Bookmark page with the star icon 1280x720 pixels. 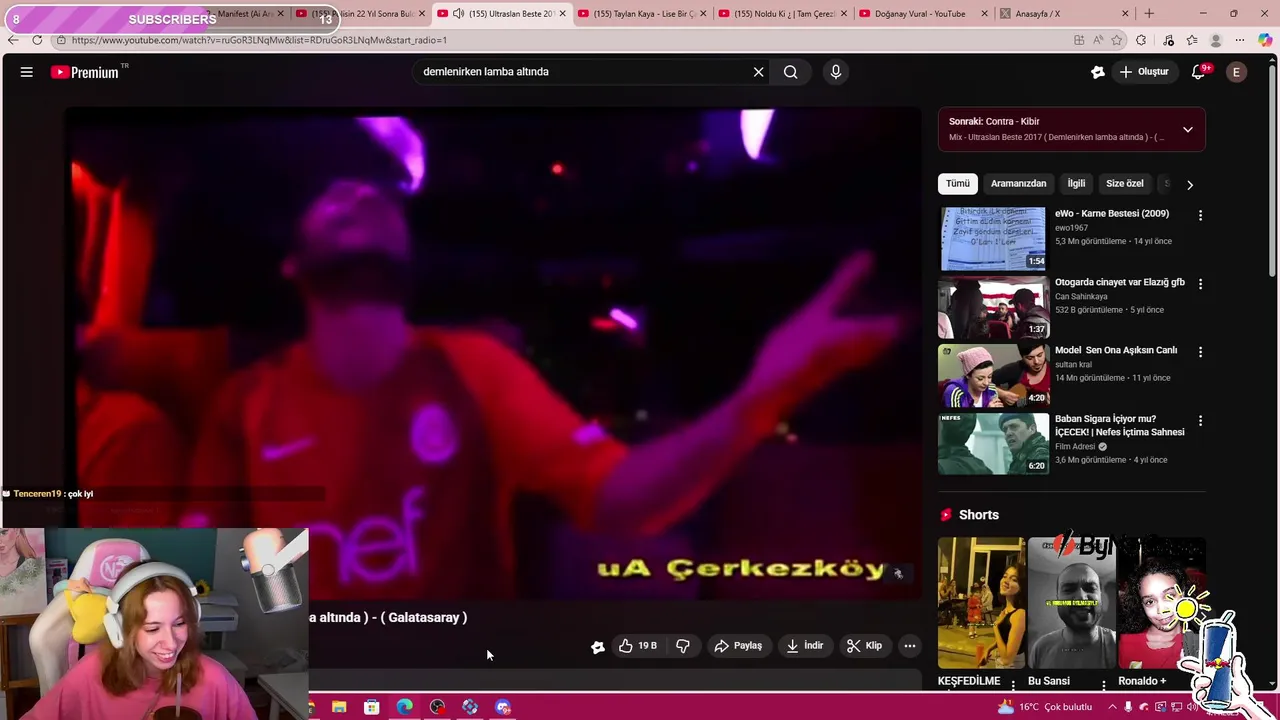[1117, 40]
